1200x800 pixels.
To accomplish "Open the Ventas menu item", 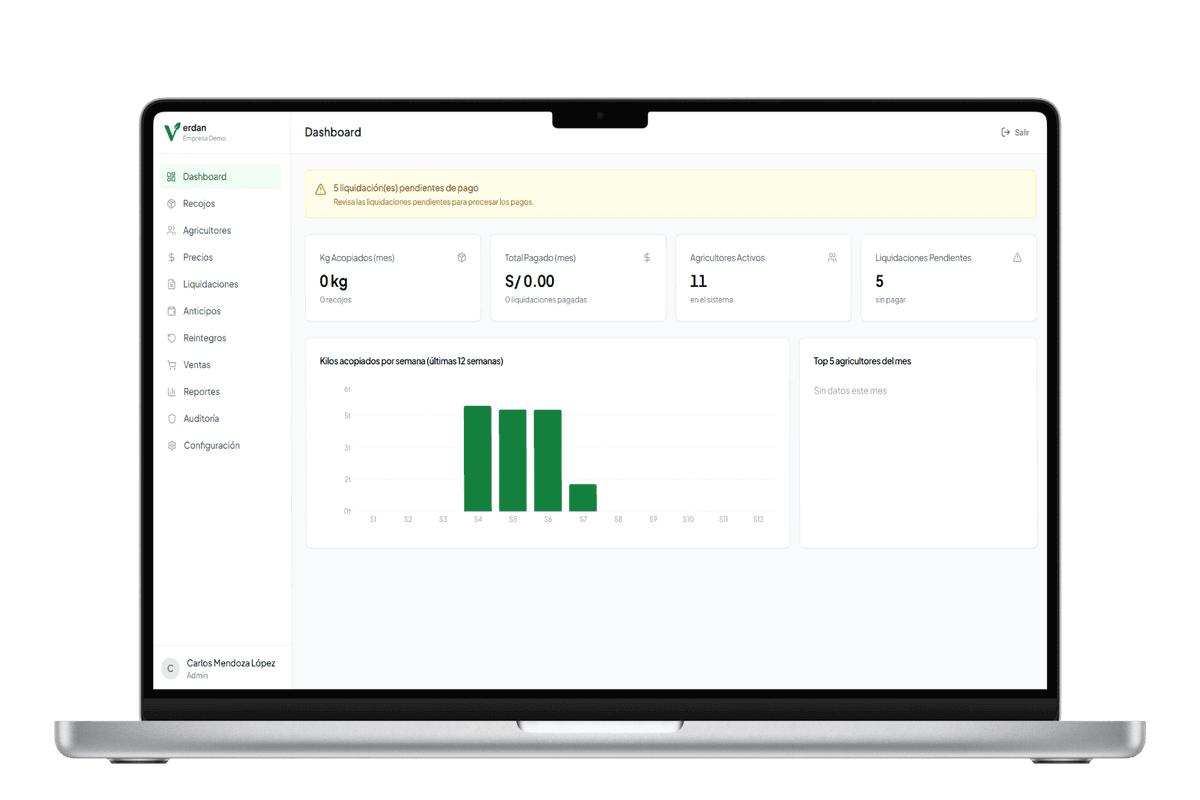I will [x=220, y=365].
